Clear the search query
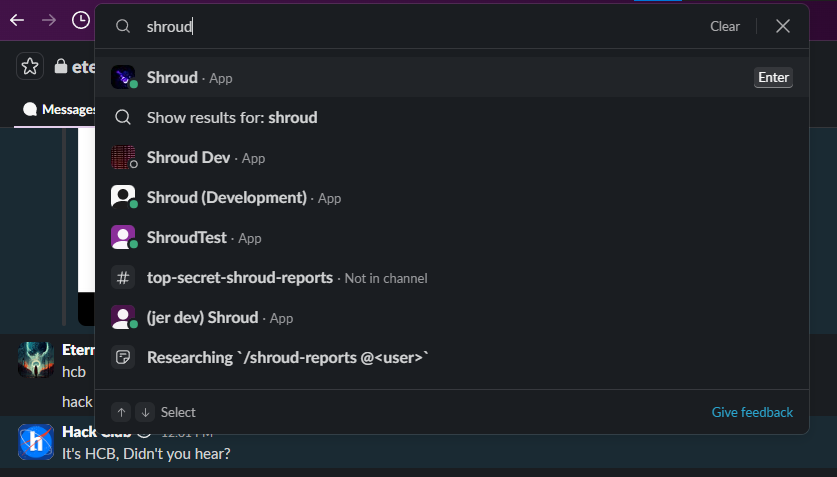837x477 pixels. 725,26
